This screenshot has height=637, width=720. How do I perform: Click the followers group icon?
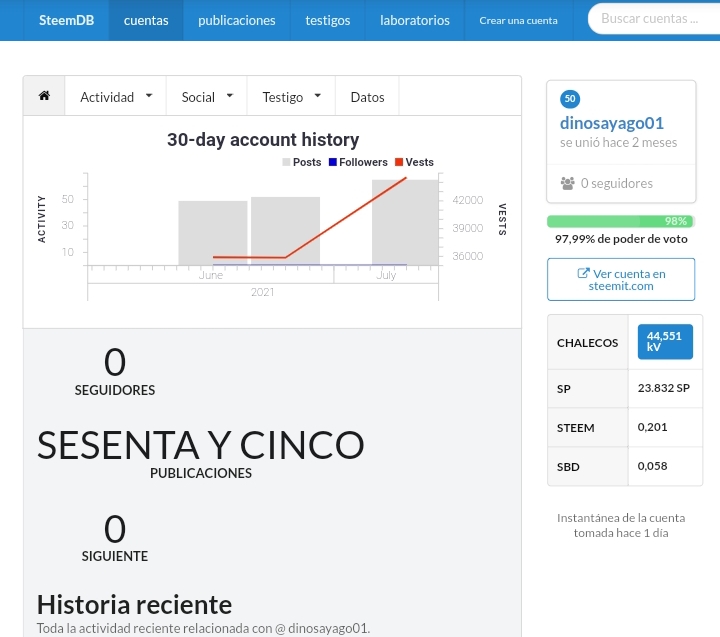pos(568,183)
